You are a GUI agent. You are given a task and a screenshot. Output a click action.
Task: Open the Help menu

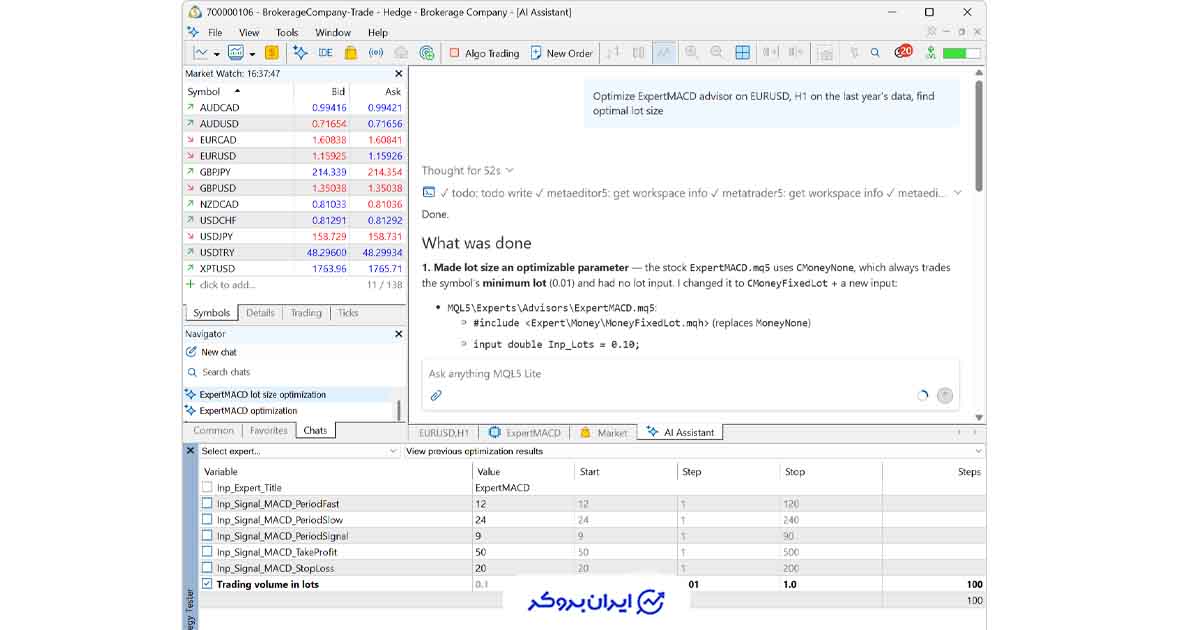coord(378,32)
